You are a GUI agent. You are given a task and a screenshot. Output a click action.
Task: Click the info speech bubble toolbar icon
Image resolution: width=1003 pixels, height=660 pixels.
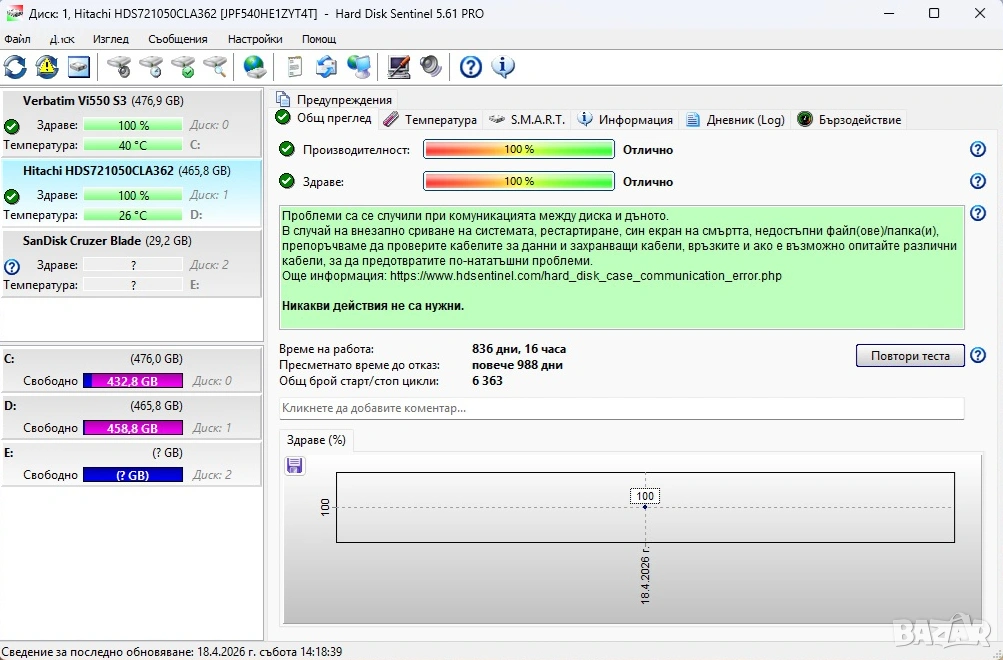click(x=503, y=67)
